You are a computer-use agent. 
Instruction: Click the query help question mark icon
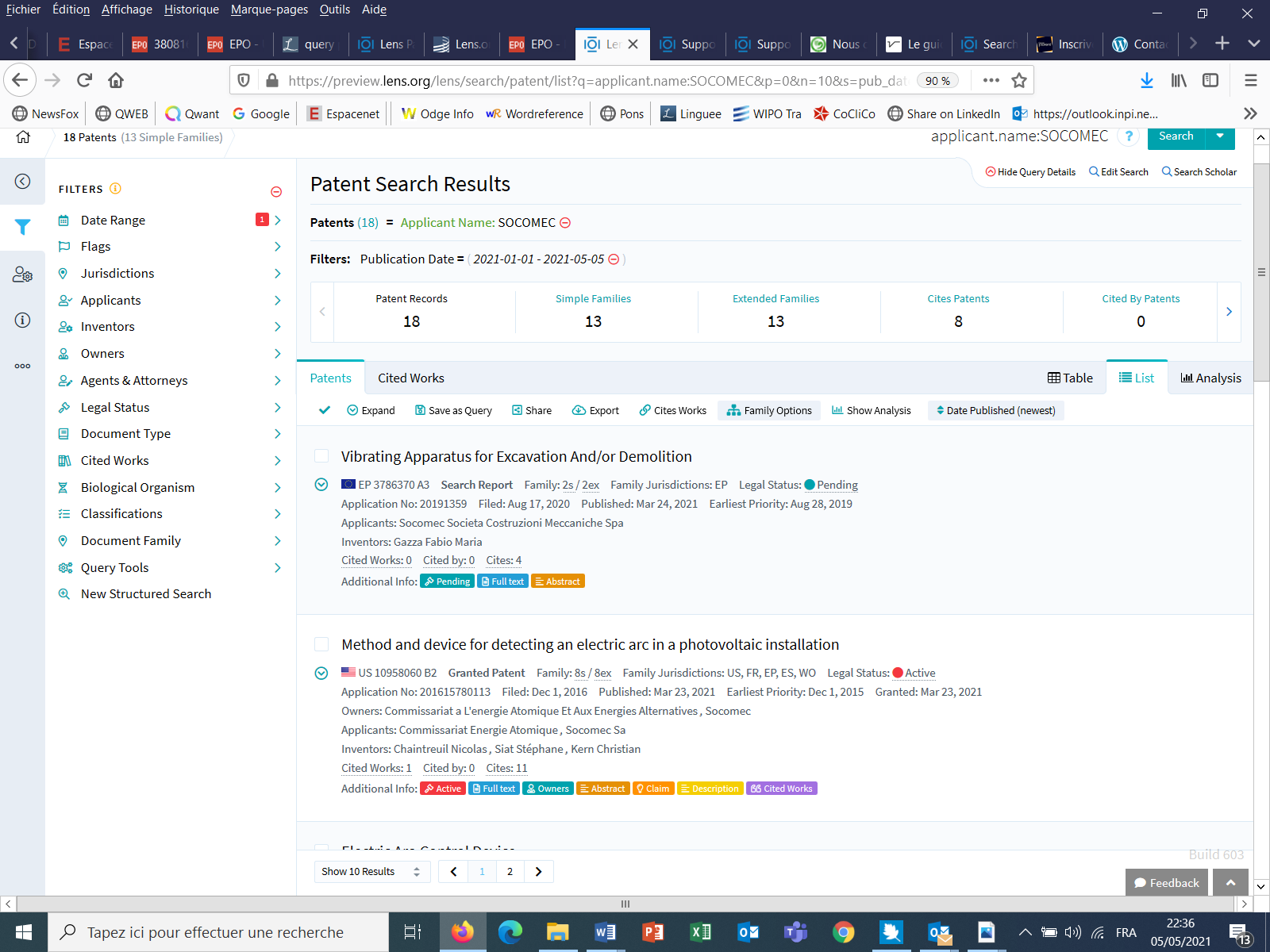[x=1128, y=136]
